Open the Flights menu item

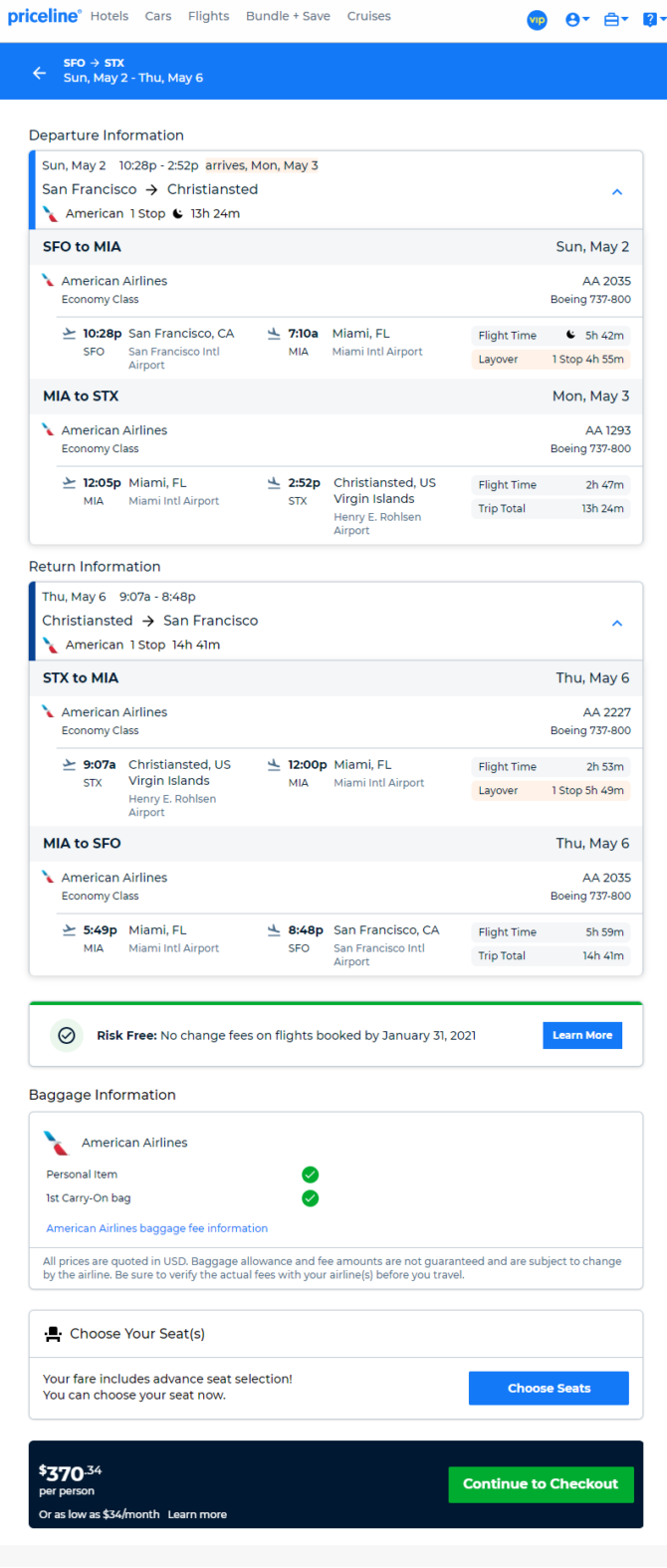[209, 16]
